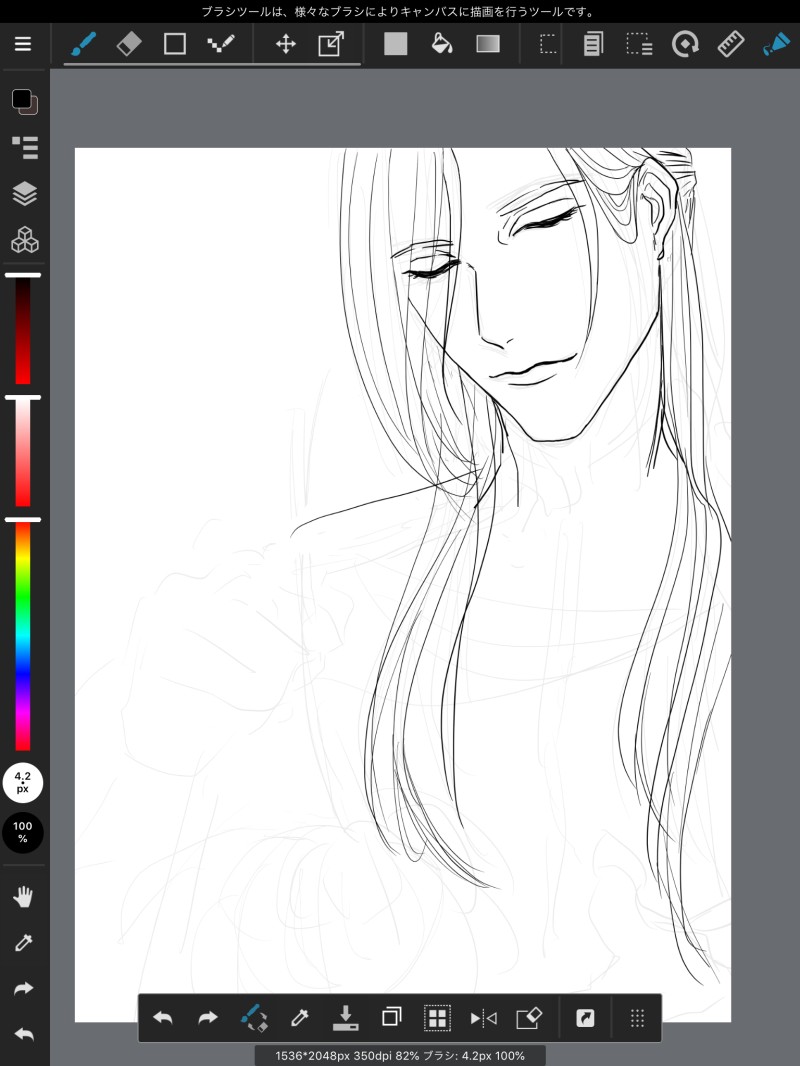Click the clear layer icon in shortcut bar
Viewport: 800px width, 1066px height.
(529, 1018)
